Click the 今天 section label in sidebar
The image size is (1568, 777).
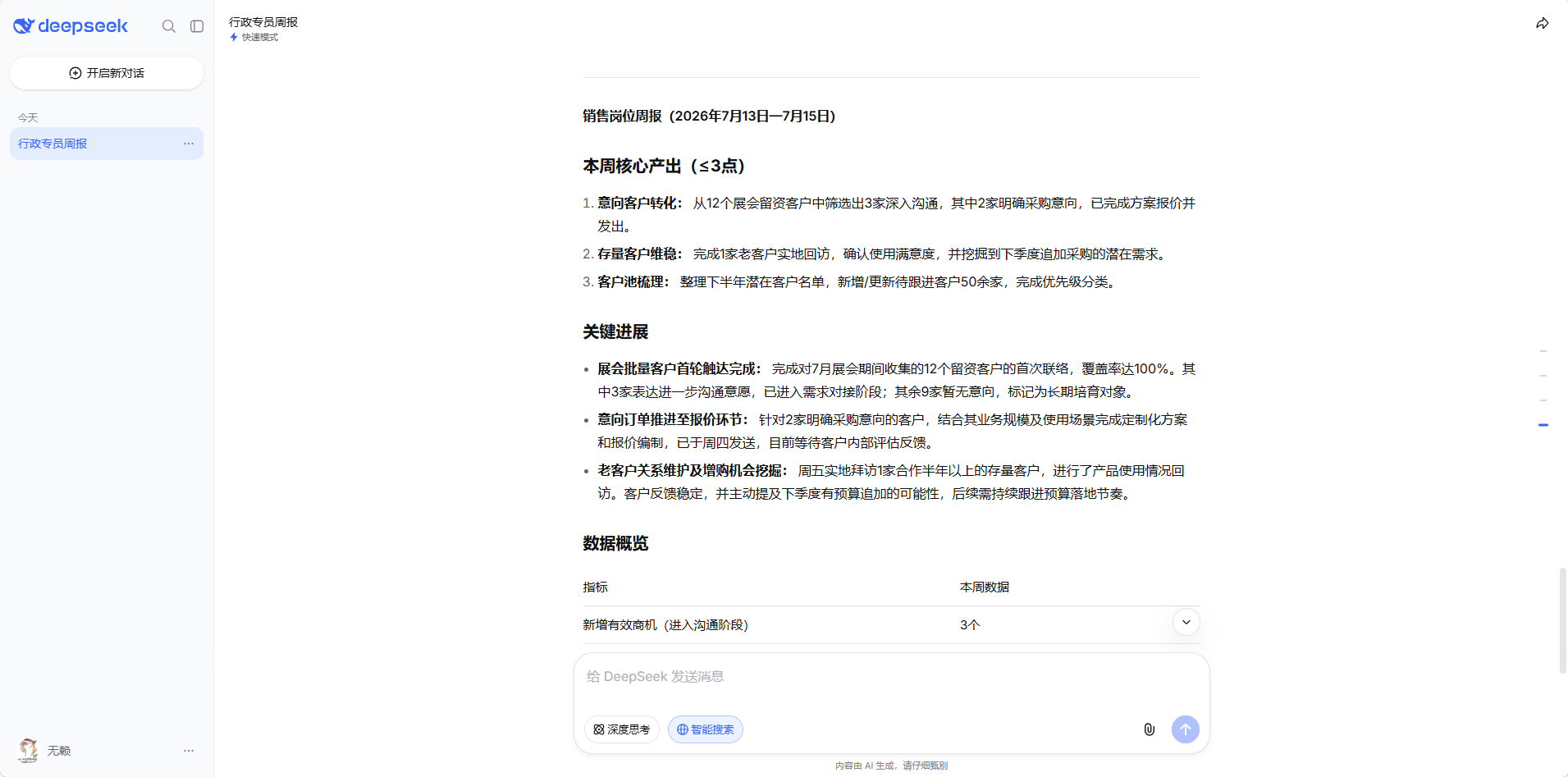[x=28, y=117]
